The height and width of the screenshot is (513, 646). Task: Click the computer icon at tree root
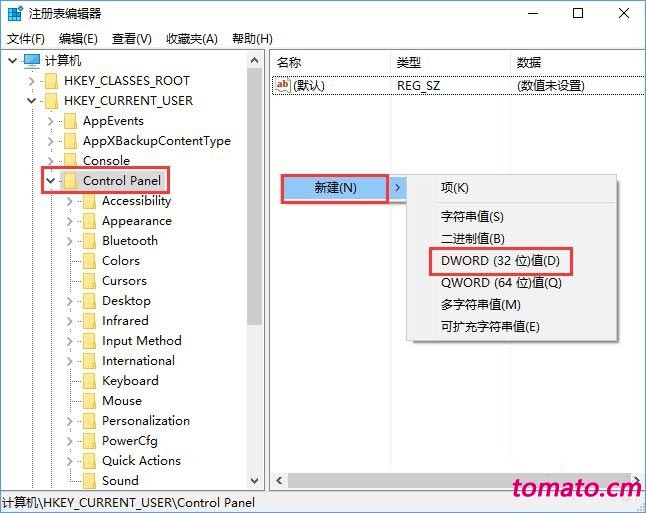[32, 61]
